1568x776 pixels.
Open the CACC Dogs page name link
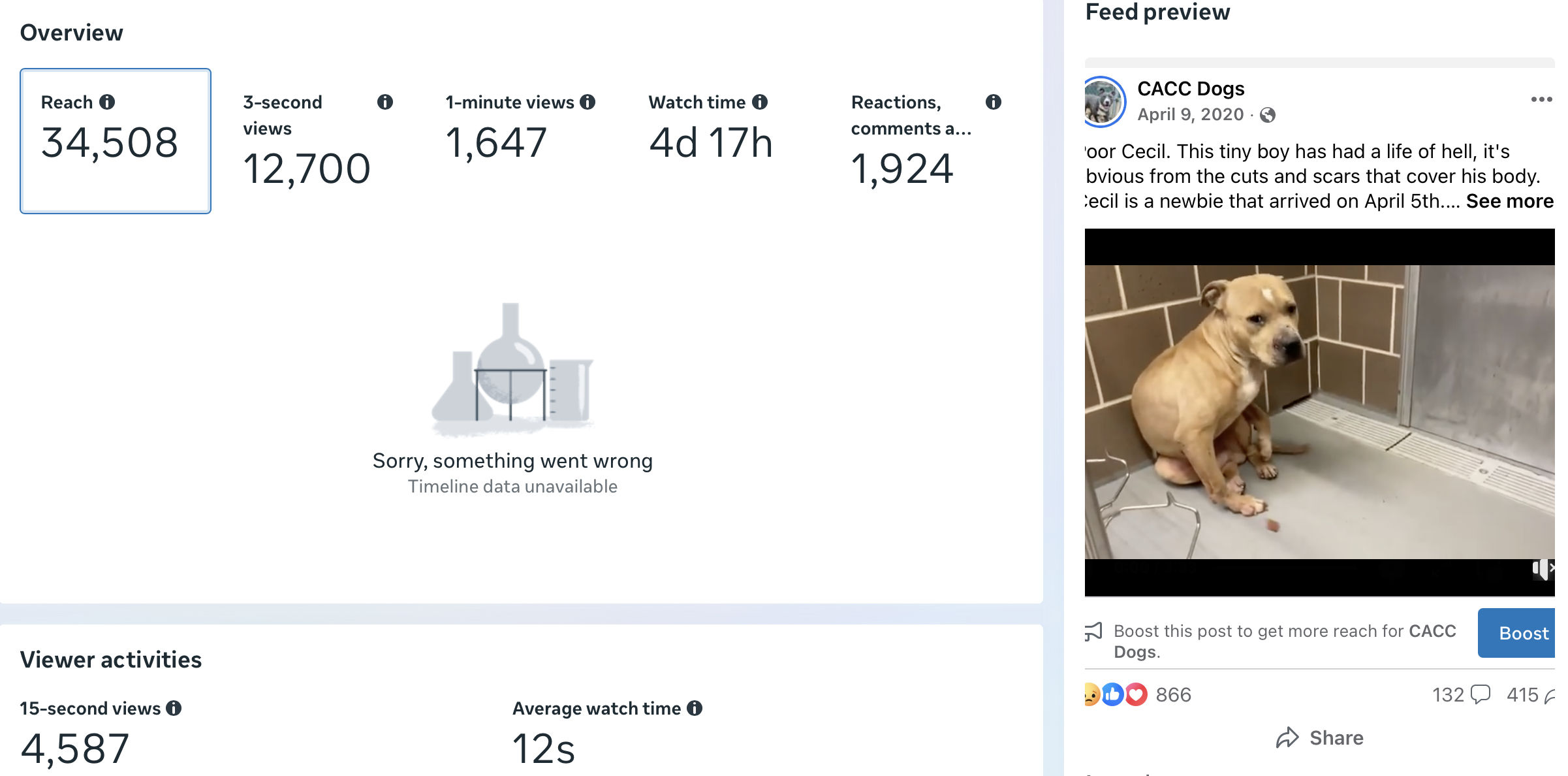(x=1191, y=89)
